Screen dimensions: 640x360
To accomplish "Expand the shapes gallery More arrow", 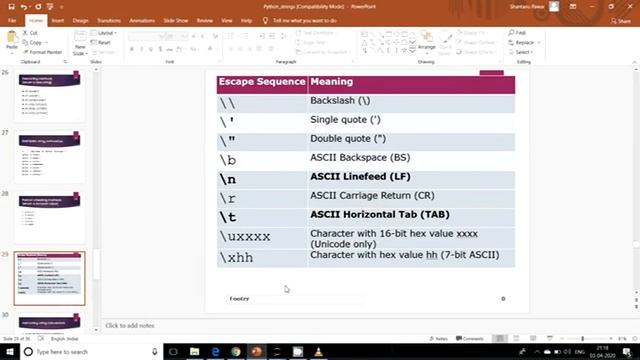I will (x=412, y=51).
